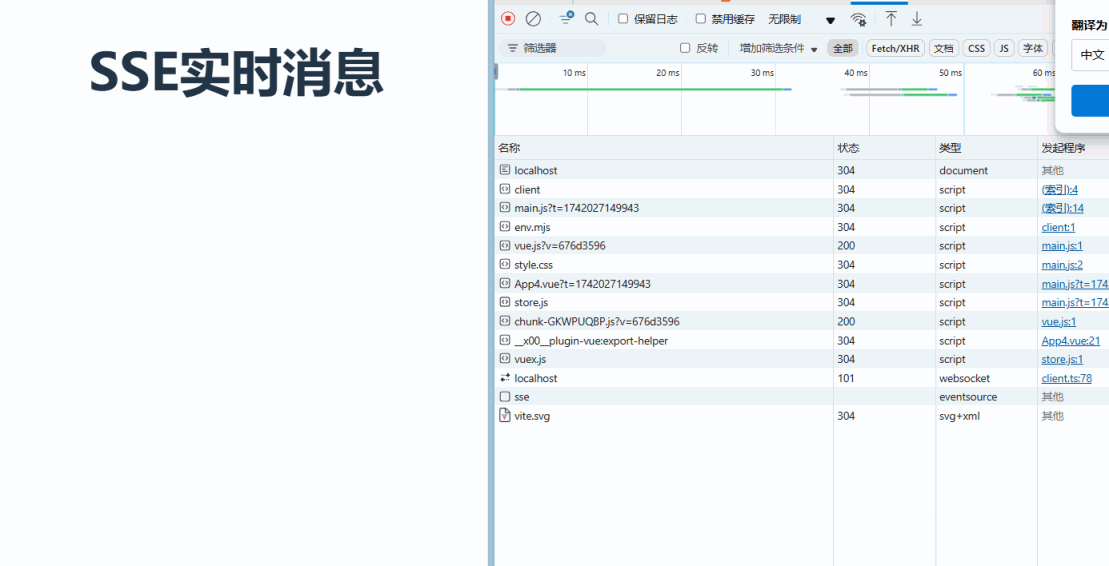This screenshot has height=566, width=1109.
Task: Click the localhost document file icon
Action: point(505,170)
